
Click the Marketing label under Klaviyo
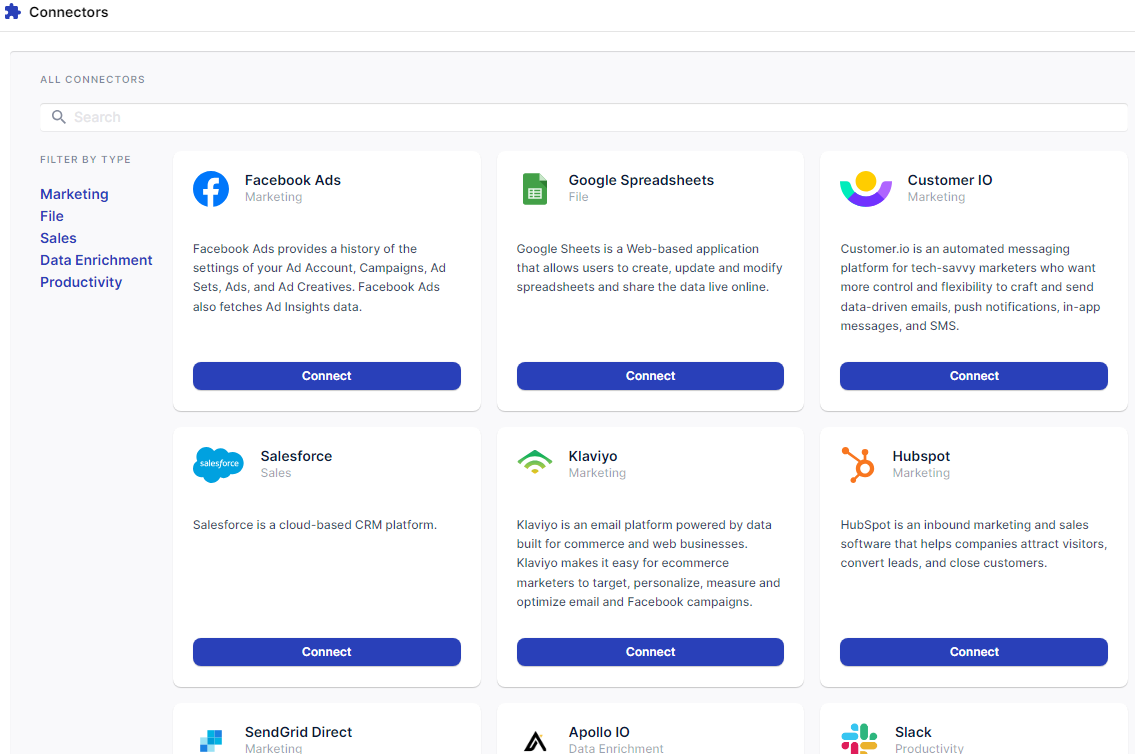(597, 473)
